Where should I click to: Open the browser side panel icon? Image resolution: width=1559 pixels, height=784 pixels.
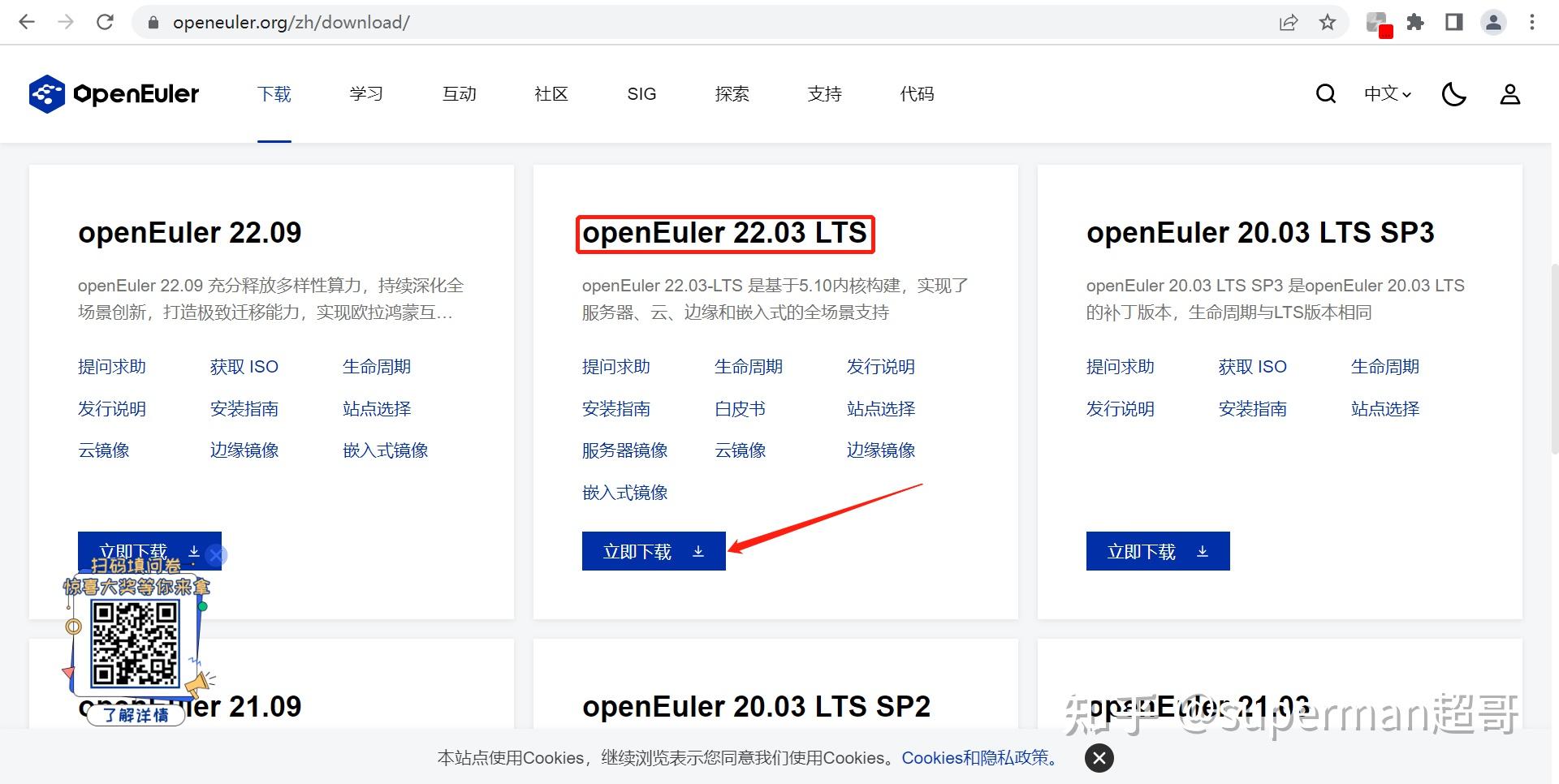1453,22
